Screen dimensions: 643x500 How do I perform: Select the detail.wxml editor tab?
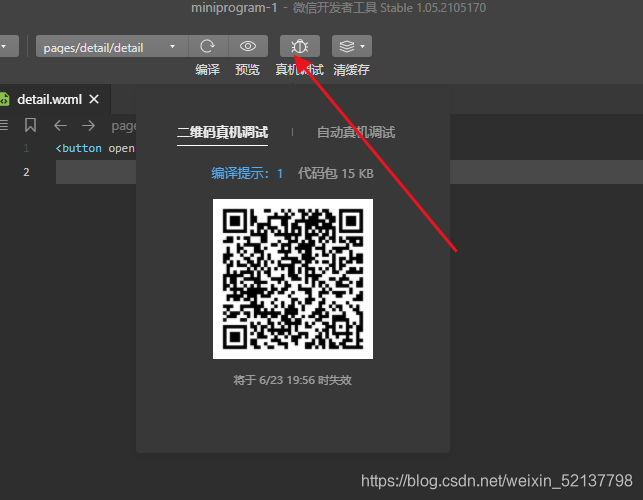coord(55,99)
